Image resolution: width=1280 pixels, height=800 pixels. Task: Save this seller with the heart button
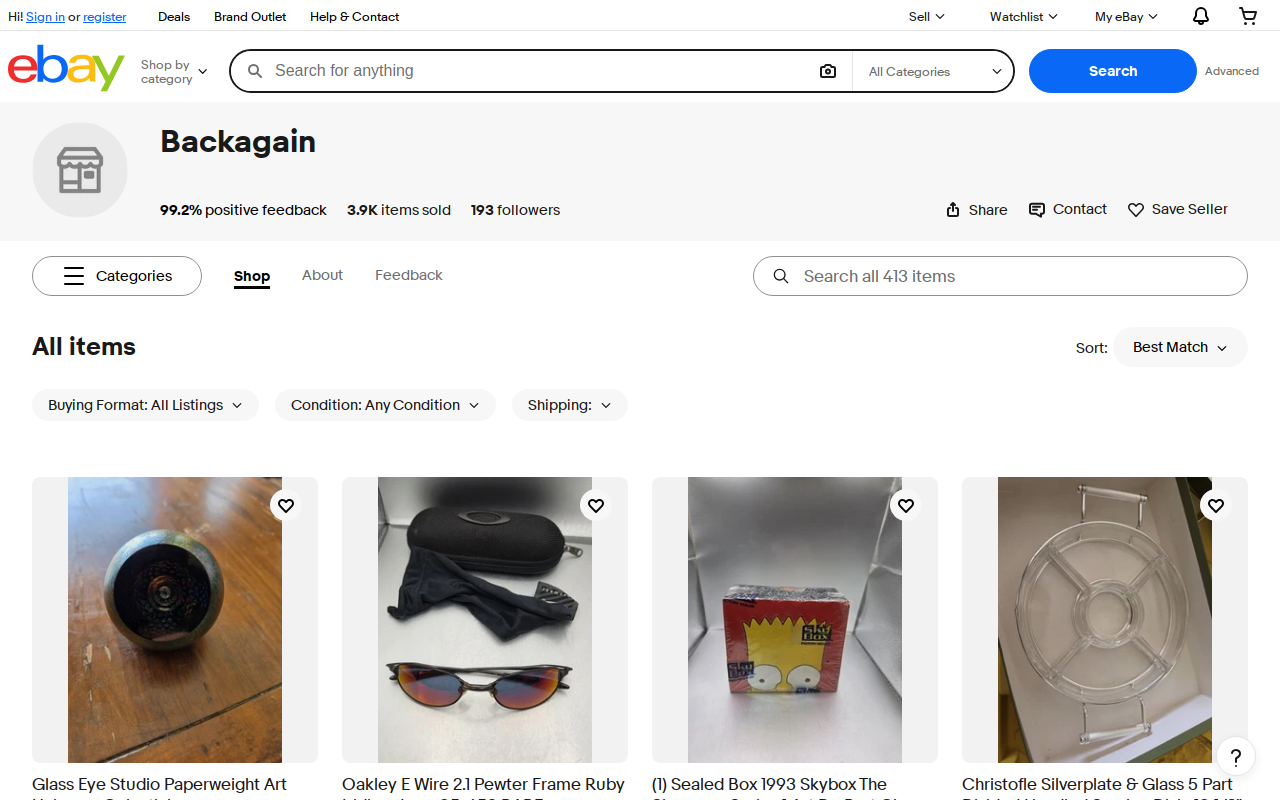pos(1178,210)
